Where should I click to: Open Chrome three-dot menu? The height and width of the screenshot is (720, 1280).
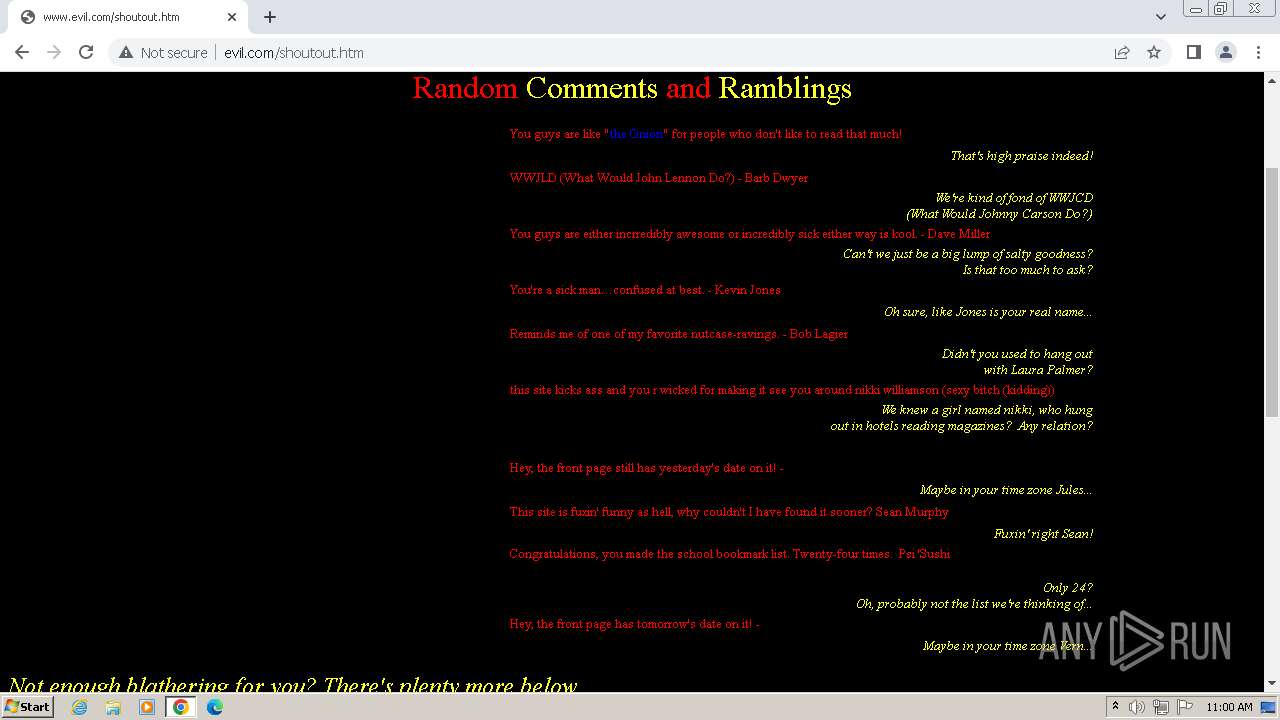click(1258, 52)
